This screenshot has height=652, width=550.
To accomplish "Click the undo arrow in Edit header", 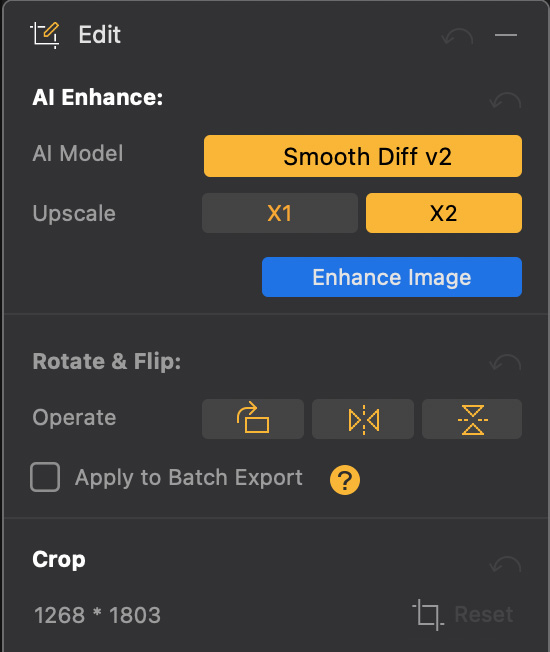I will (457, 37).
